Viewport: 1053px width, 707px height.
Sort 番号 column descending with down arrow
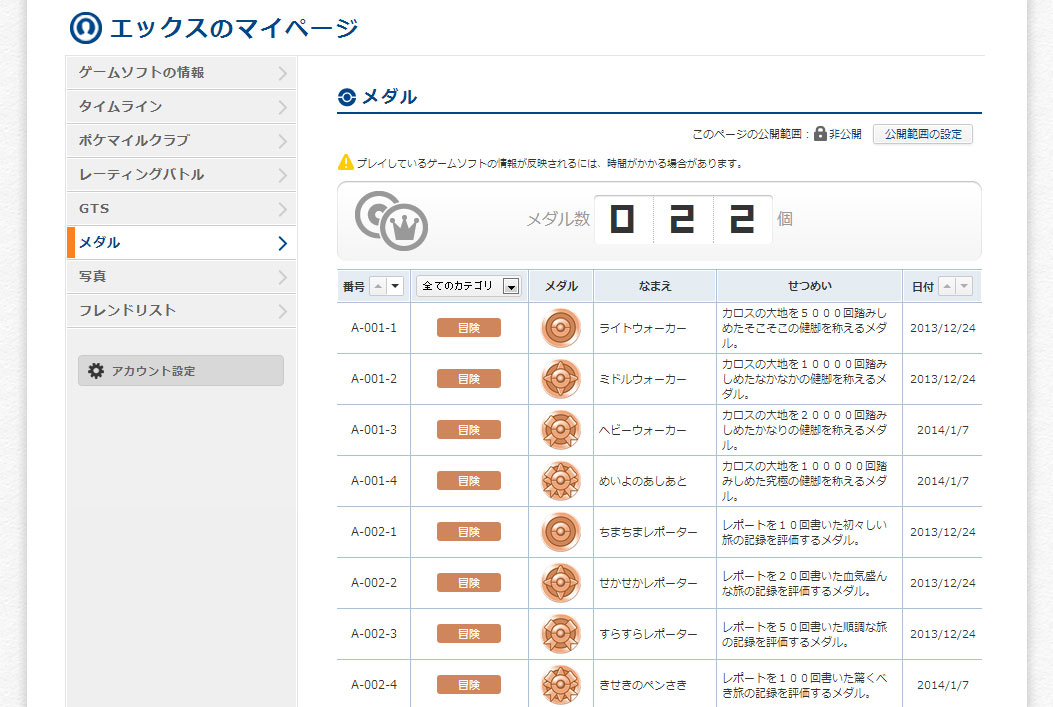click(395, 286)
